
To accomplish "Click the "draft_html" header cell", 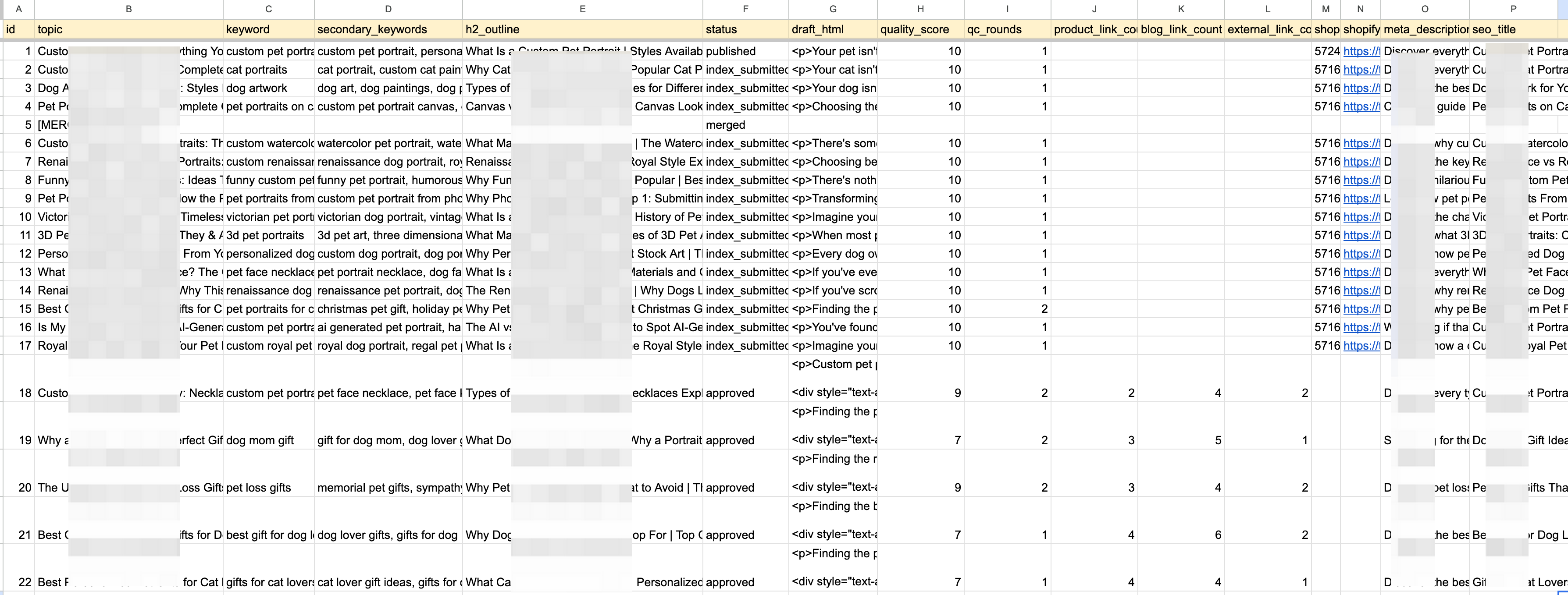I will pos(833,29).
